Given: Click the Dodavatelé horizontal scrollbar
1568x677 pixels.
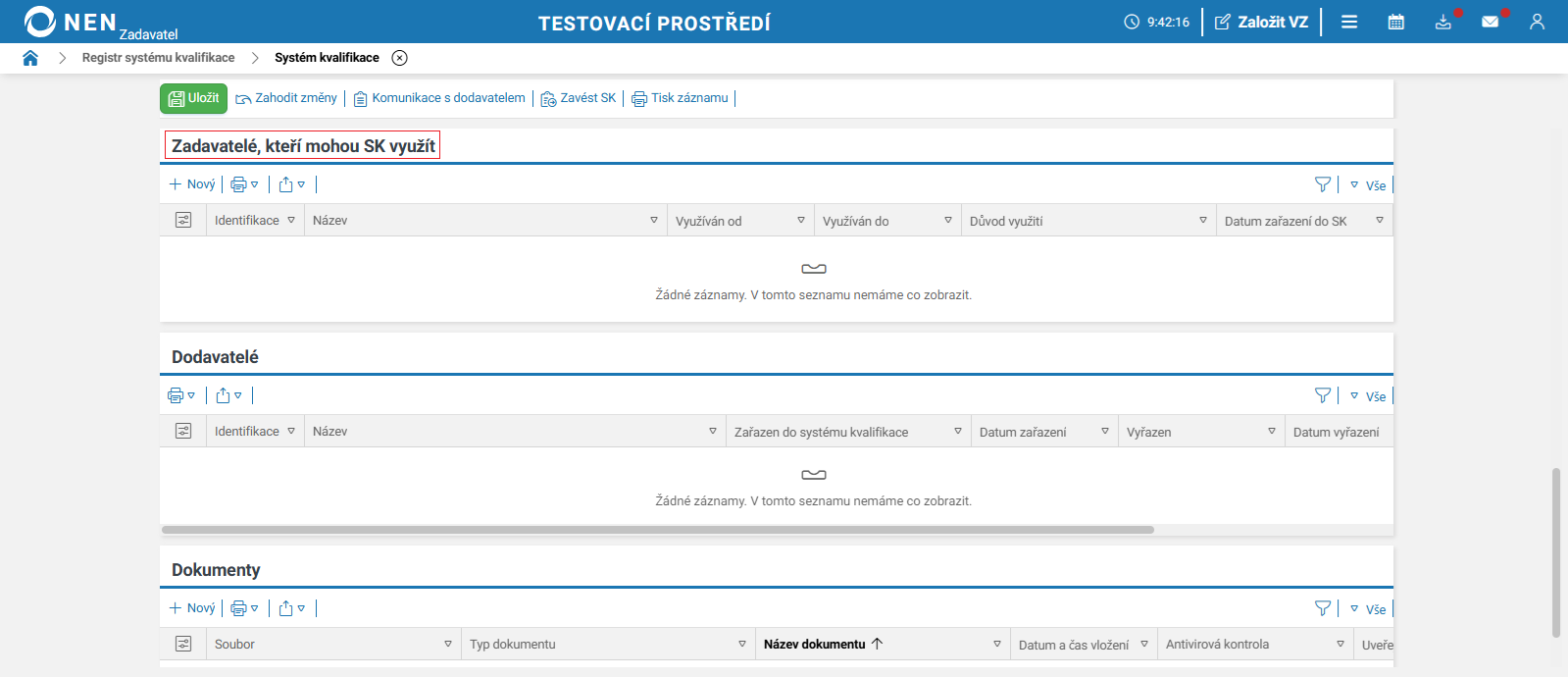Looking at the screenshot, I should [658, 530].
